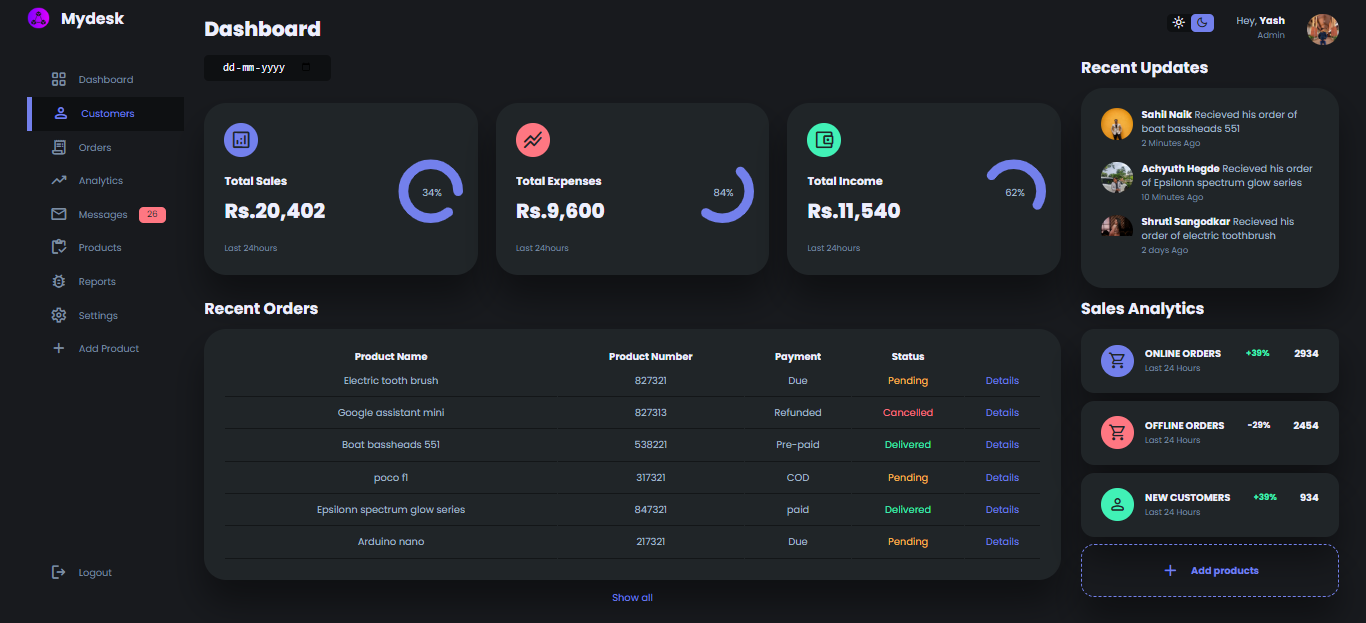Click the Cancelled status text
This screenshot has height=623, width=1366.
pos(908,412)
